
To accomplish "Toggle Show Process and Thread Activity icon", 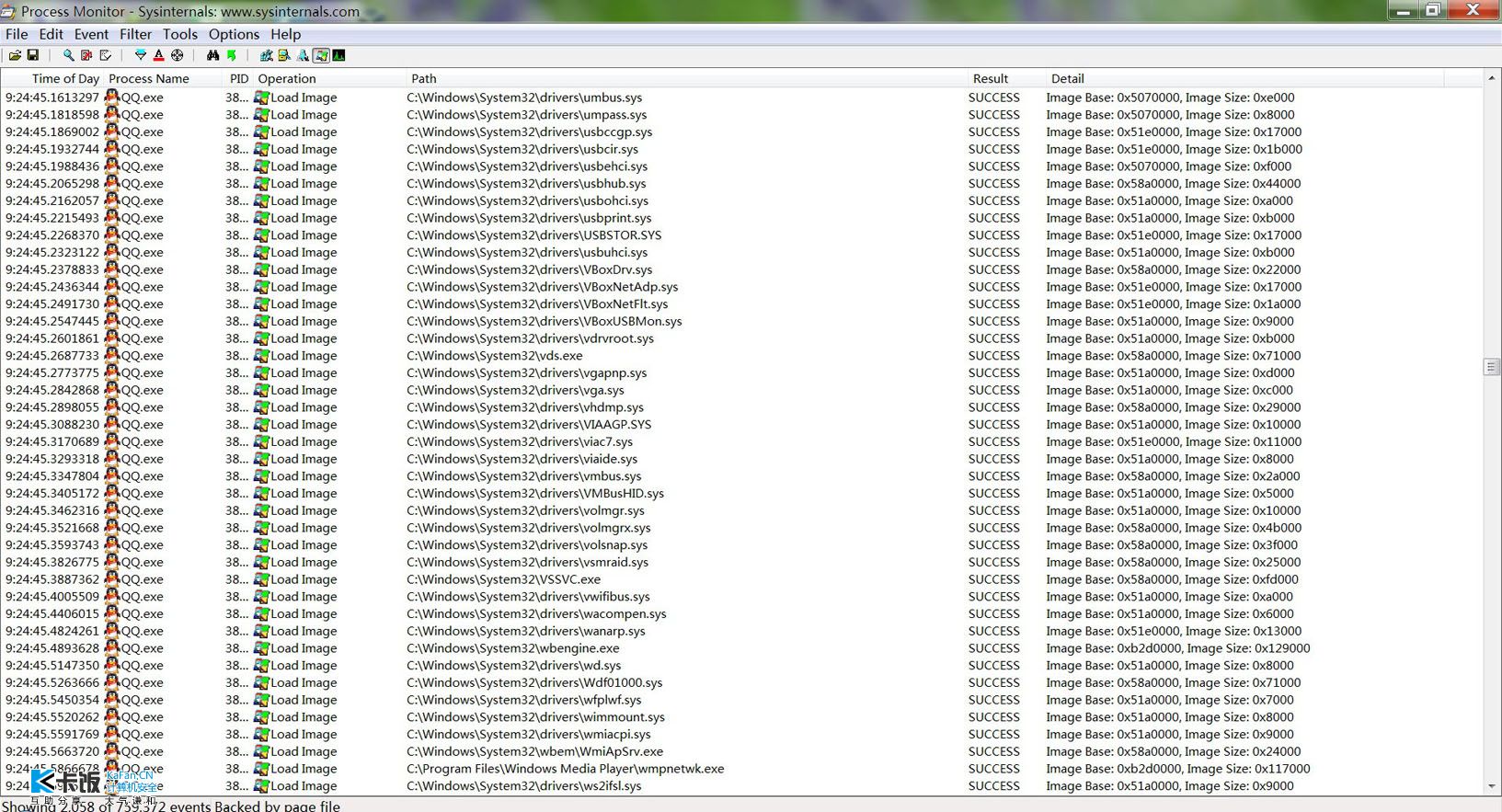I will [321, 55].
